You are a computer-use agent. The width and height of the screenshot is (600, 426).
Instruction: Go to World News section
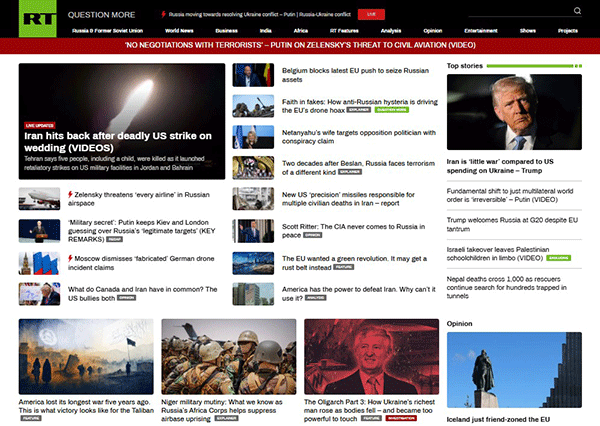click(x=179, y=31)
